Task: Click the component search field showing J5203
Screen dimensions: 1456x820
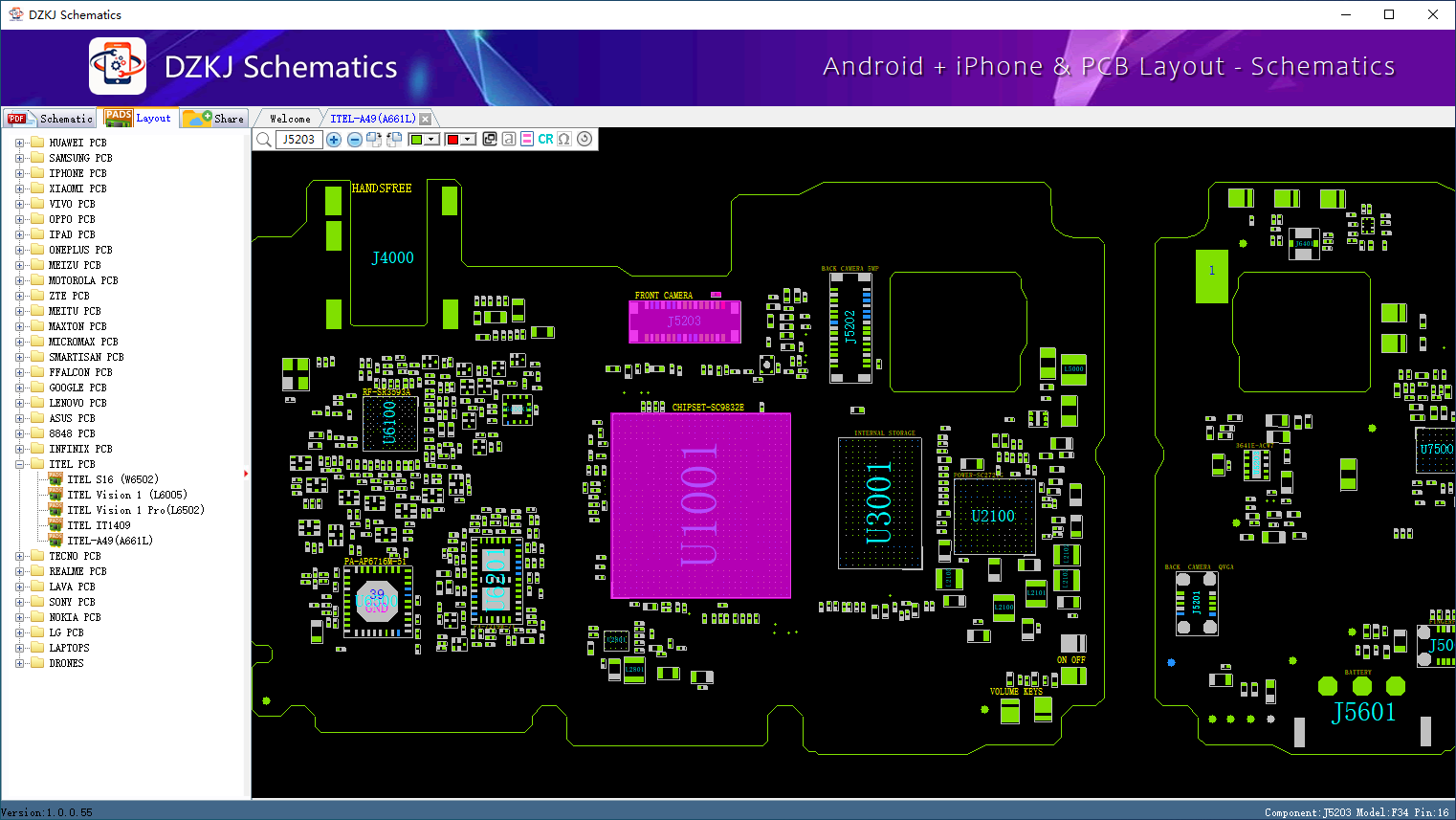Action: click(x=298, y=140)
